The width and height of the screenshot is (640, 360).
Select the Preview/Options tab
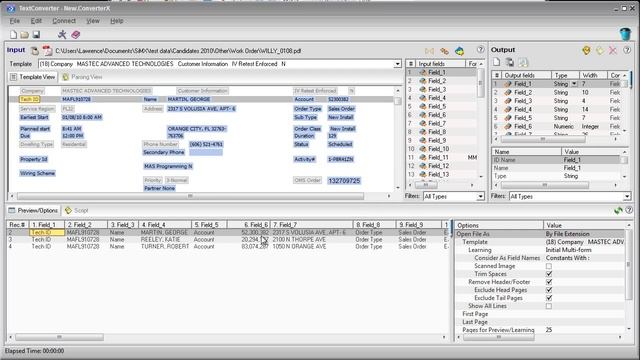click(x=33, y=210)
